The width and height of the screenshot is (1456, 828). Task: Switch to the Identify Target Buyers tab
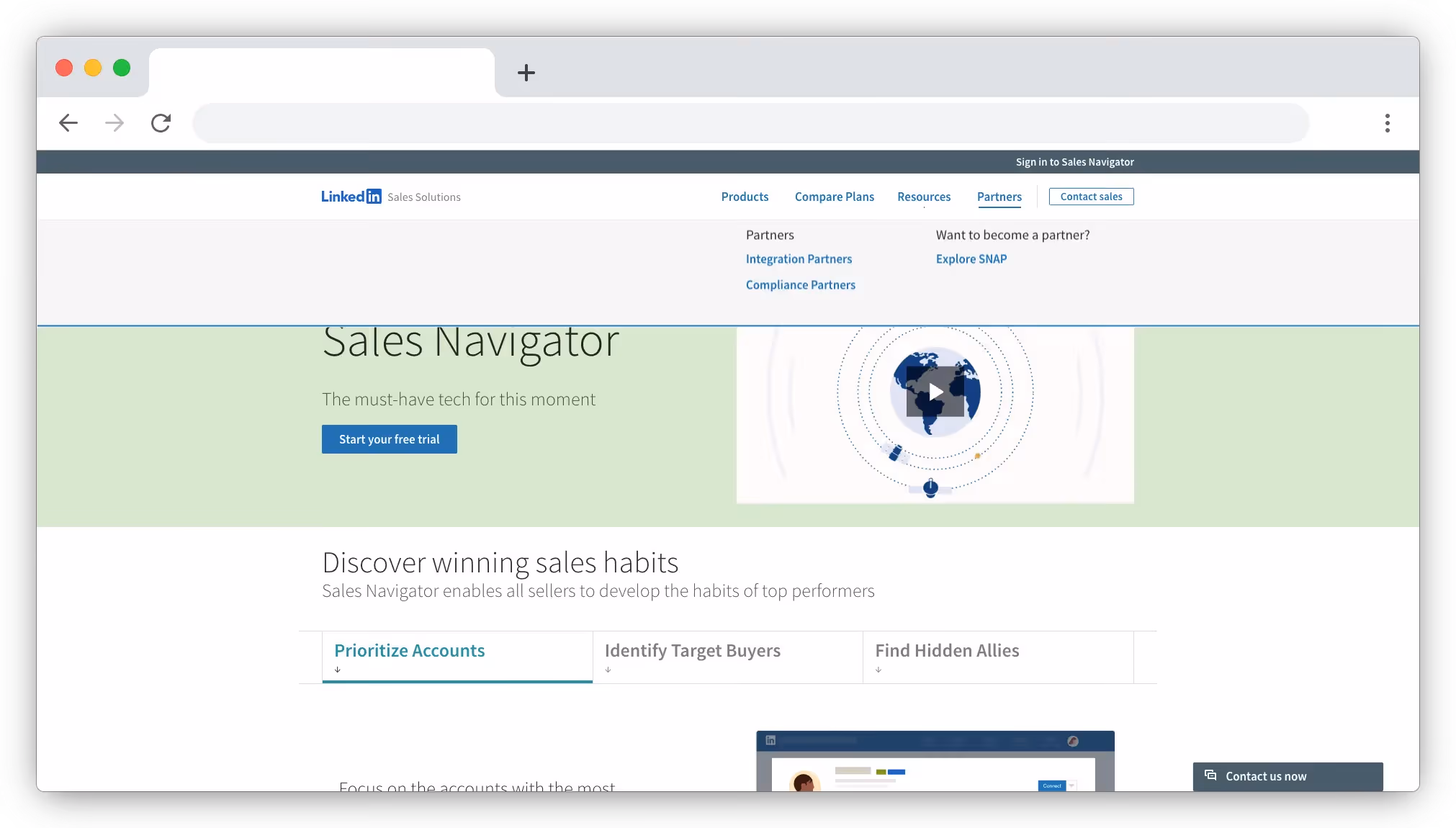(692, 650)
